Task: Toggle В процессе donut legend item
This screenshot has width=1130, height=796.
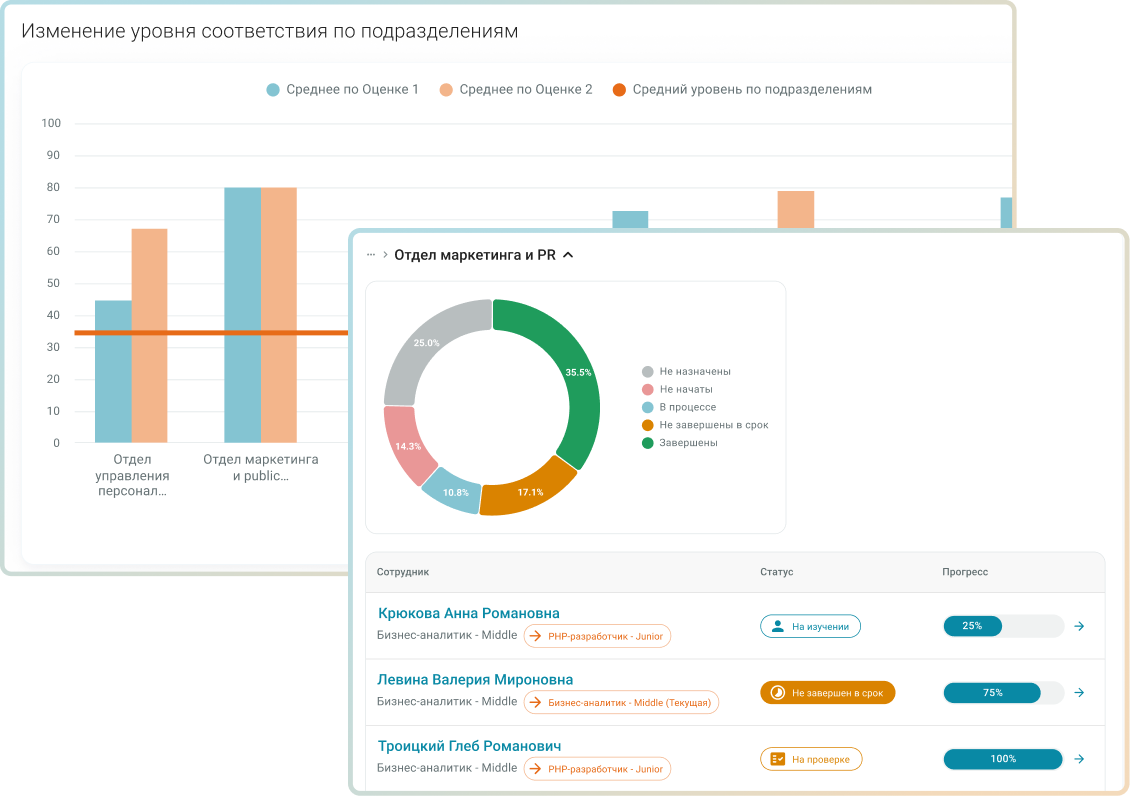Action: pyautogui.click(x=679, y=407)
